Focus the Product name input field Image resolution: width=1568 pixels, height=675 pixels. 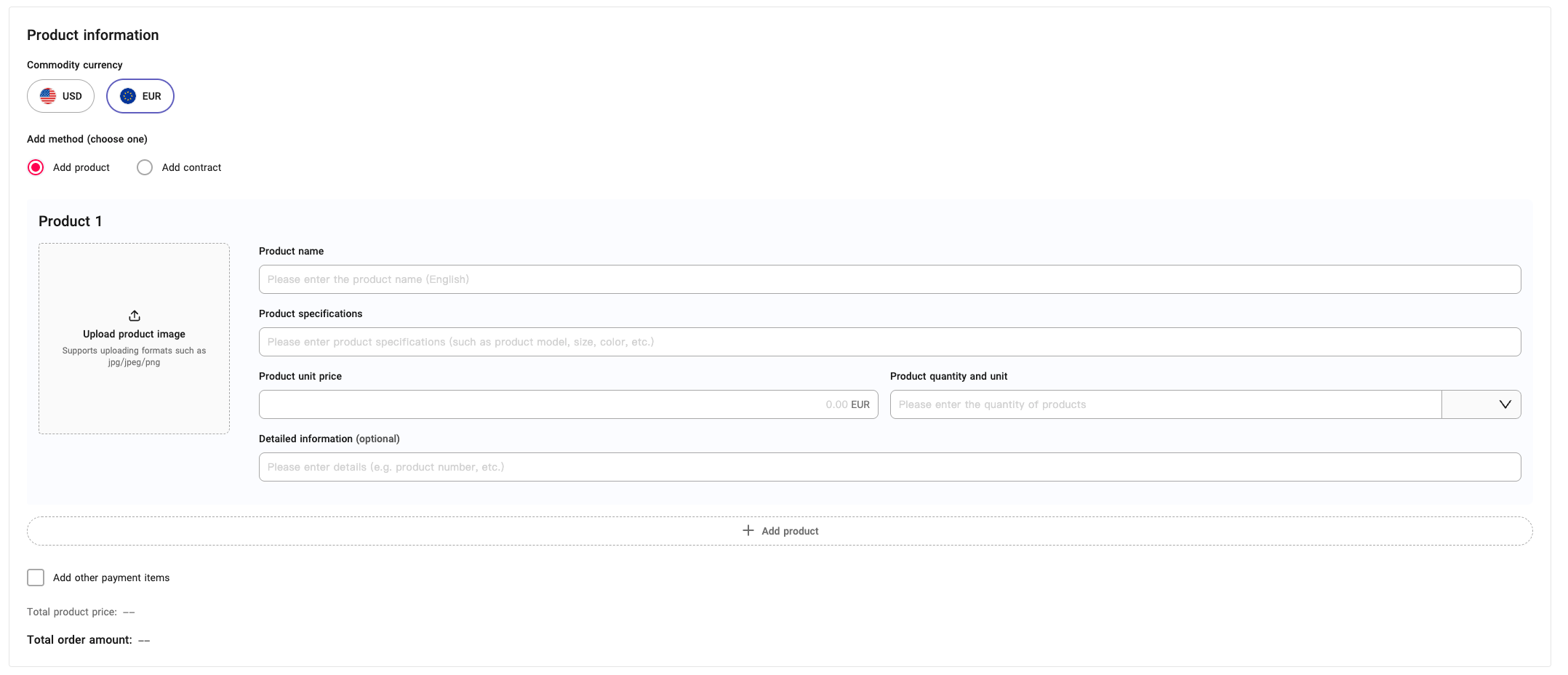815,279
